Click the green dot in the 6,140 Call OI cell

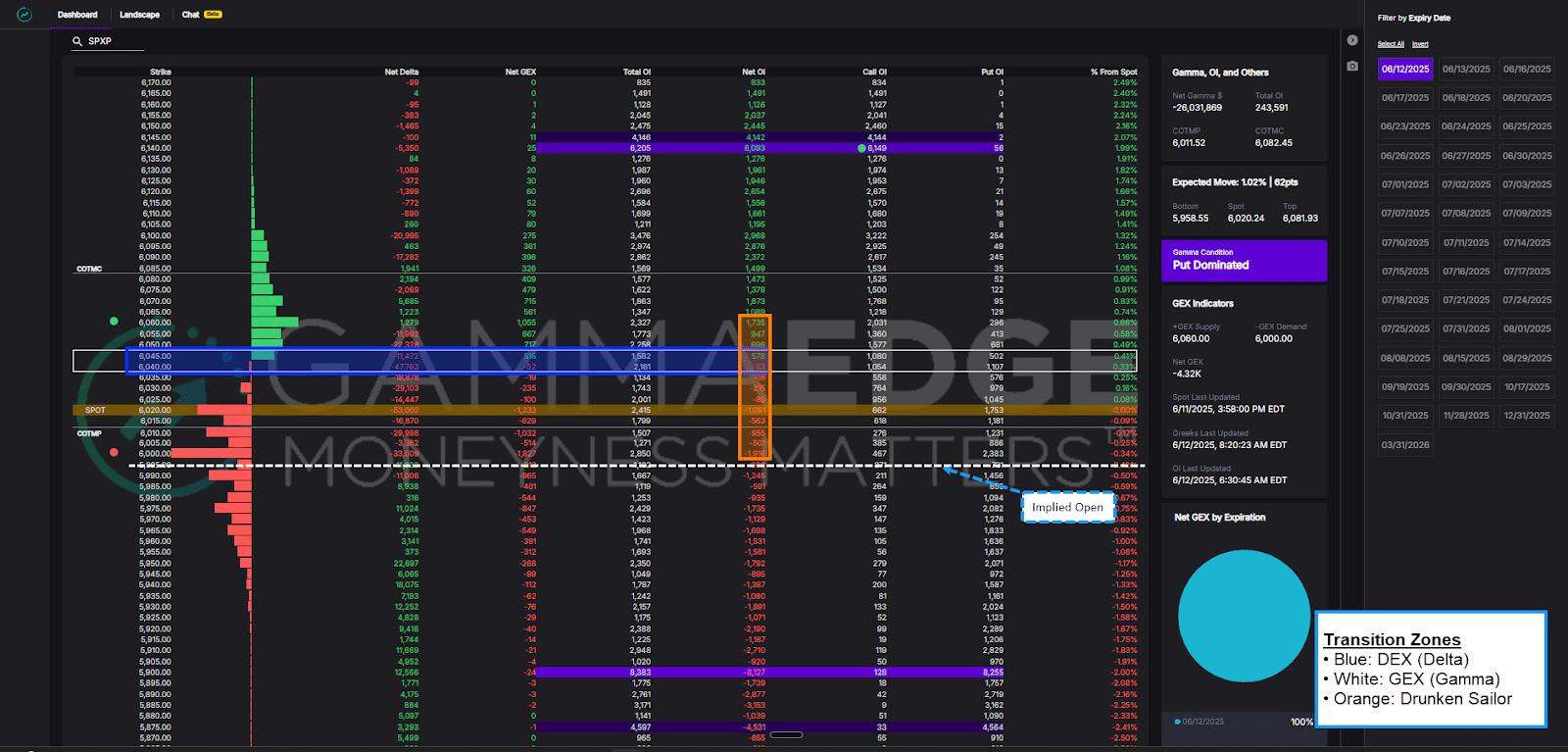tap(861, 149)
